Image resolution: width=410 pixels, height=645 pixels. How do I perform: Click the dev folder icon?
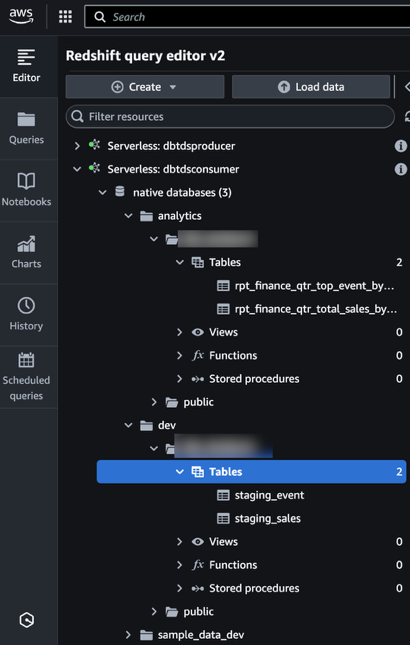(x=146, y=425)
